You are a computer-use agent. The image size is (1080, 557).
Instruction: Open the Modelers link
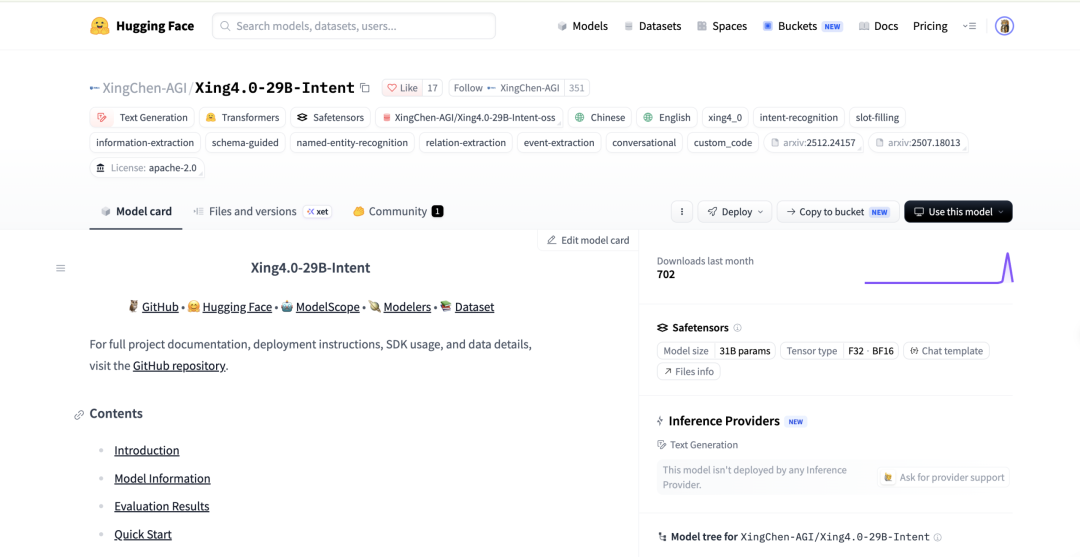407,307
